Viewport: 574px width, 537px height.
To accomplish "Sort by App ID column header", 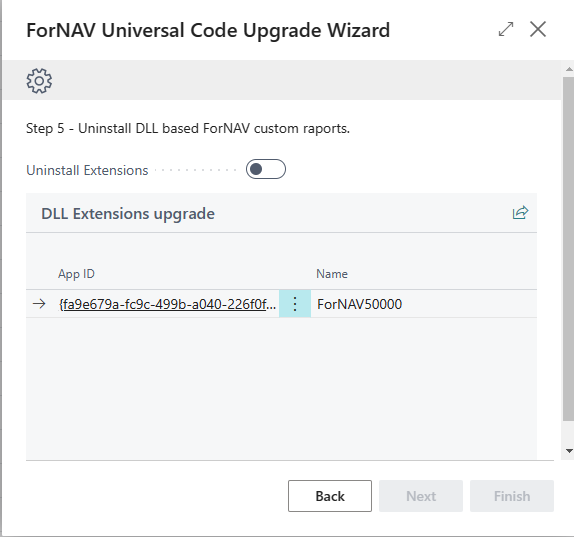I will [76, 274].
